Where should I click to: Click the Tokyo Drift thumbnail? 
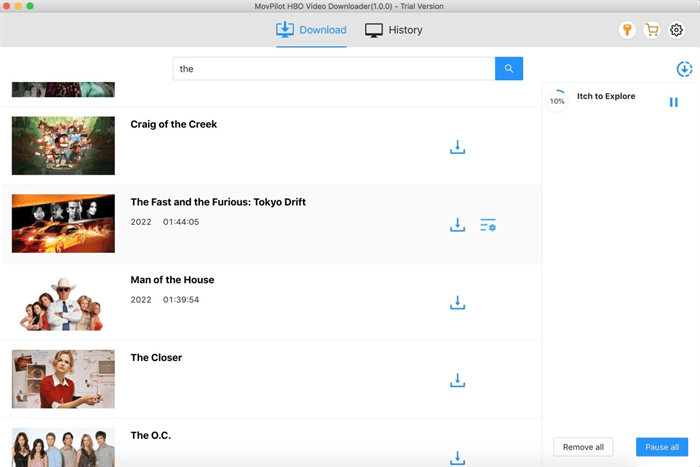click(63, 223)
